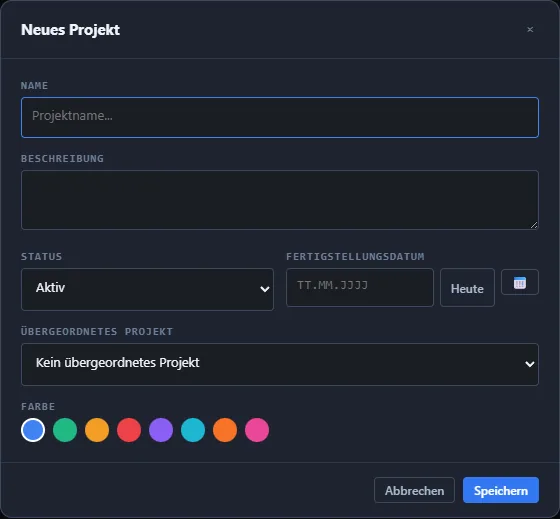Choose the green color swatch
Viewport: 560px width, 519px height.
click(x=65, y=430)
